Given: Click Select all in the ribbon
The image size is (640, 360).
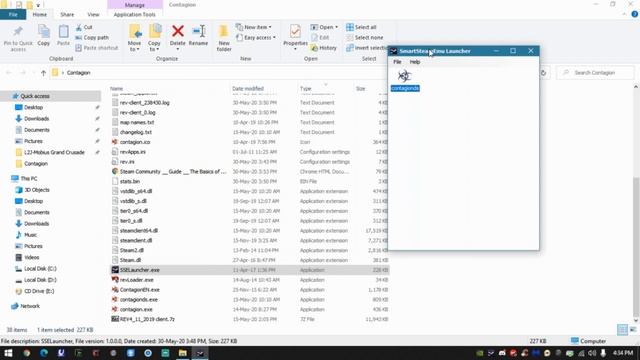Looking at the screenshot, I should pyautogui.click(x=361, y=27).
